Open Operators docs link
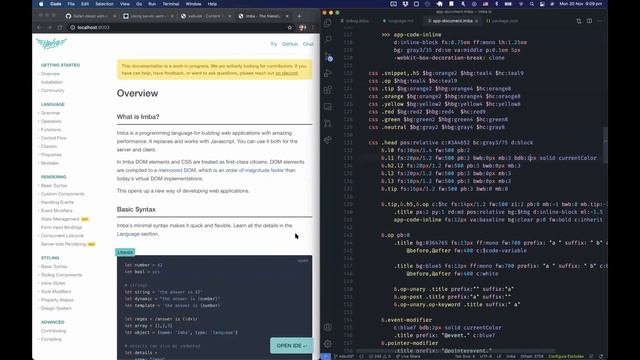The width and height of the screenshot is (640, 360). point(51,121)
